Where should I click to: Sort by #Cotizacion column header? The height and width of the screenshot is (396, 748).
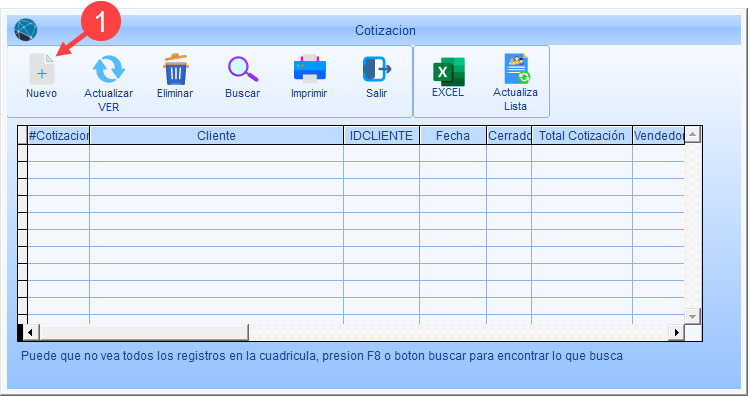[x=59, y=135]
